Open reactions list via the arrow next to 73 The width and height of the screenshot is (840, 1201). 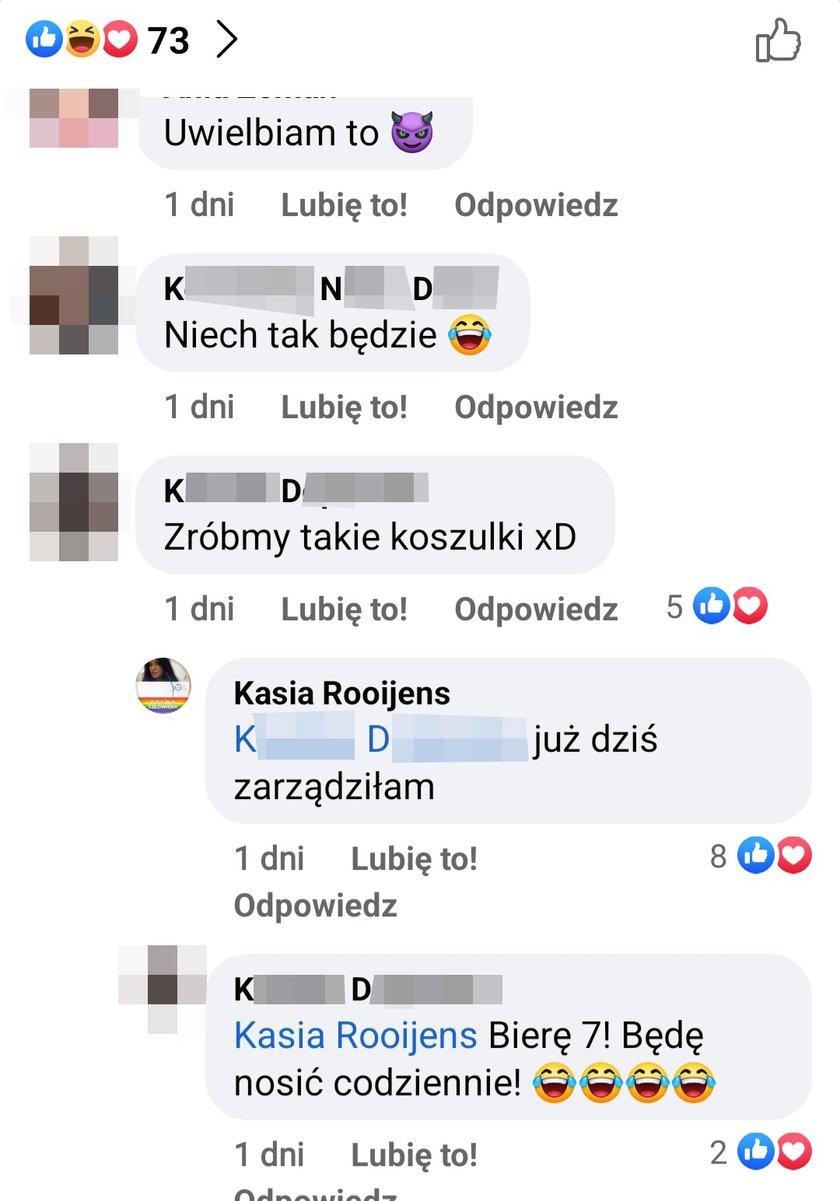click(227, 40)
